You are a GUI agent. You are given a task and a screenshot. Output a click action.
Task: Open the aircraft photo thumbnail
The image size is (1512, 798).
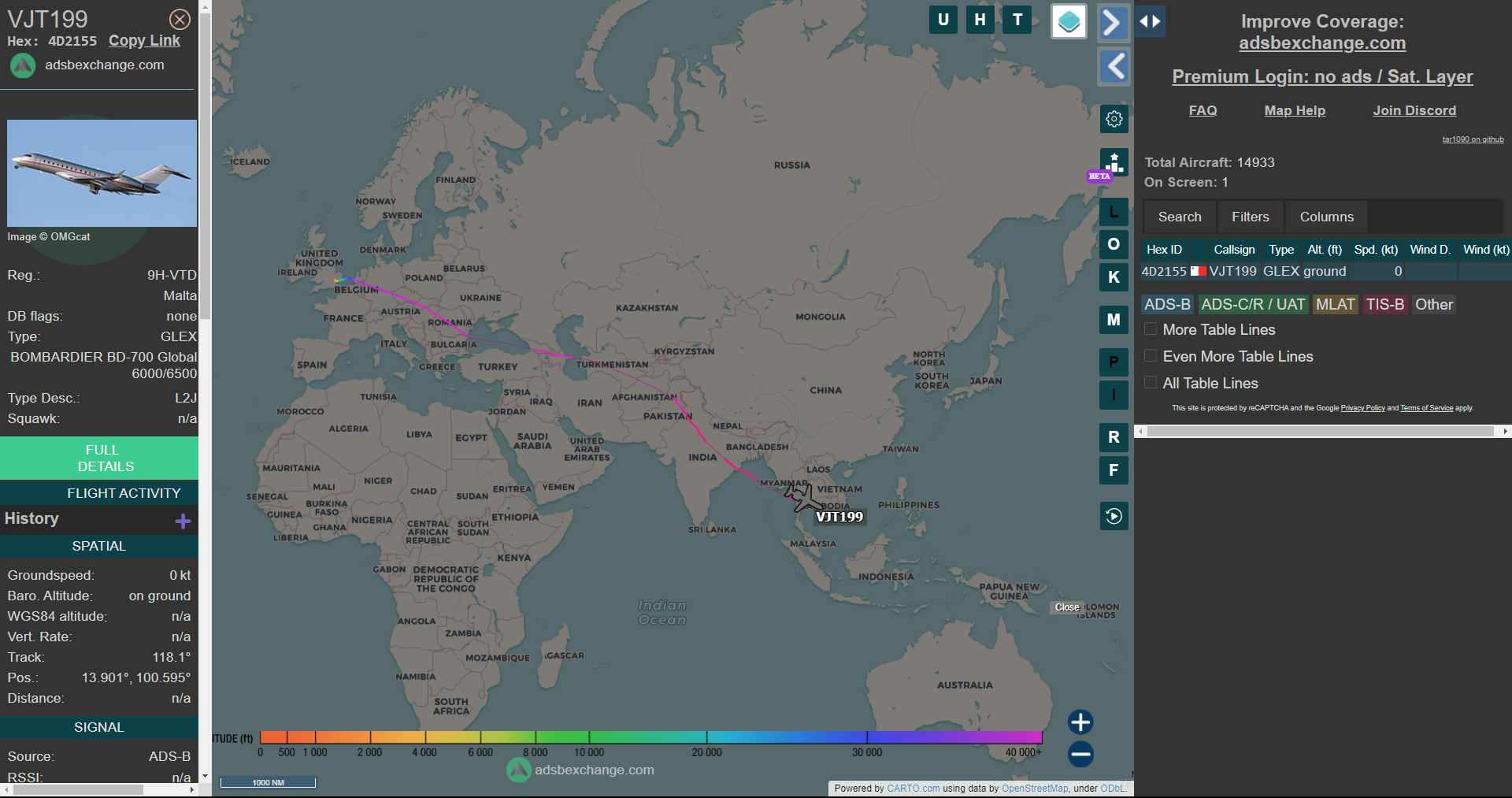point(102,173)
